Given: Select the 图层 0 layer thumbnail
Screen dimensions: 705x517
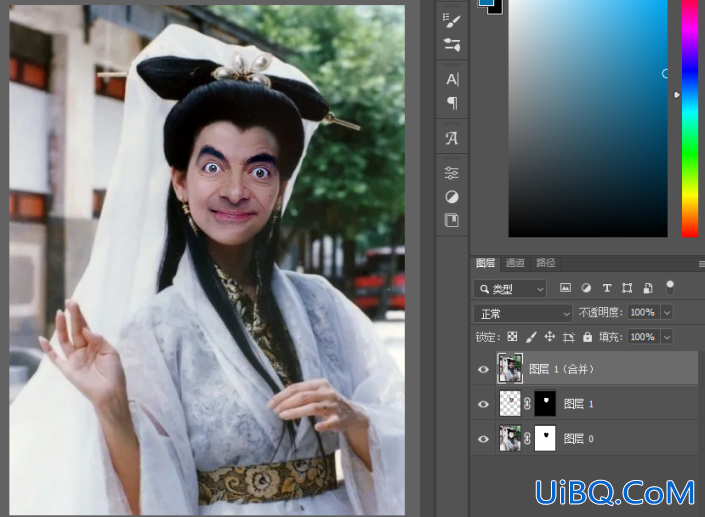Looking at the screenshot, I should pos(510,438).
